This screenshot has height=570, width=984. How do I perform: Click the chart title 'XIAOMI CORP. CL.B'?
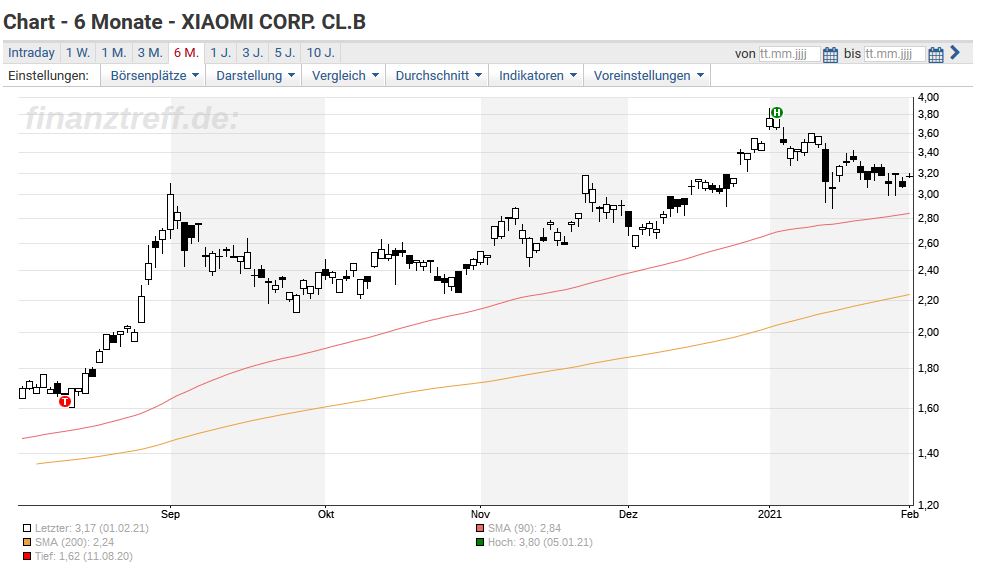274,22
